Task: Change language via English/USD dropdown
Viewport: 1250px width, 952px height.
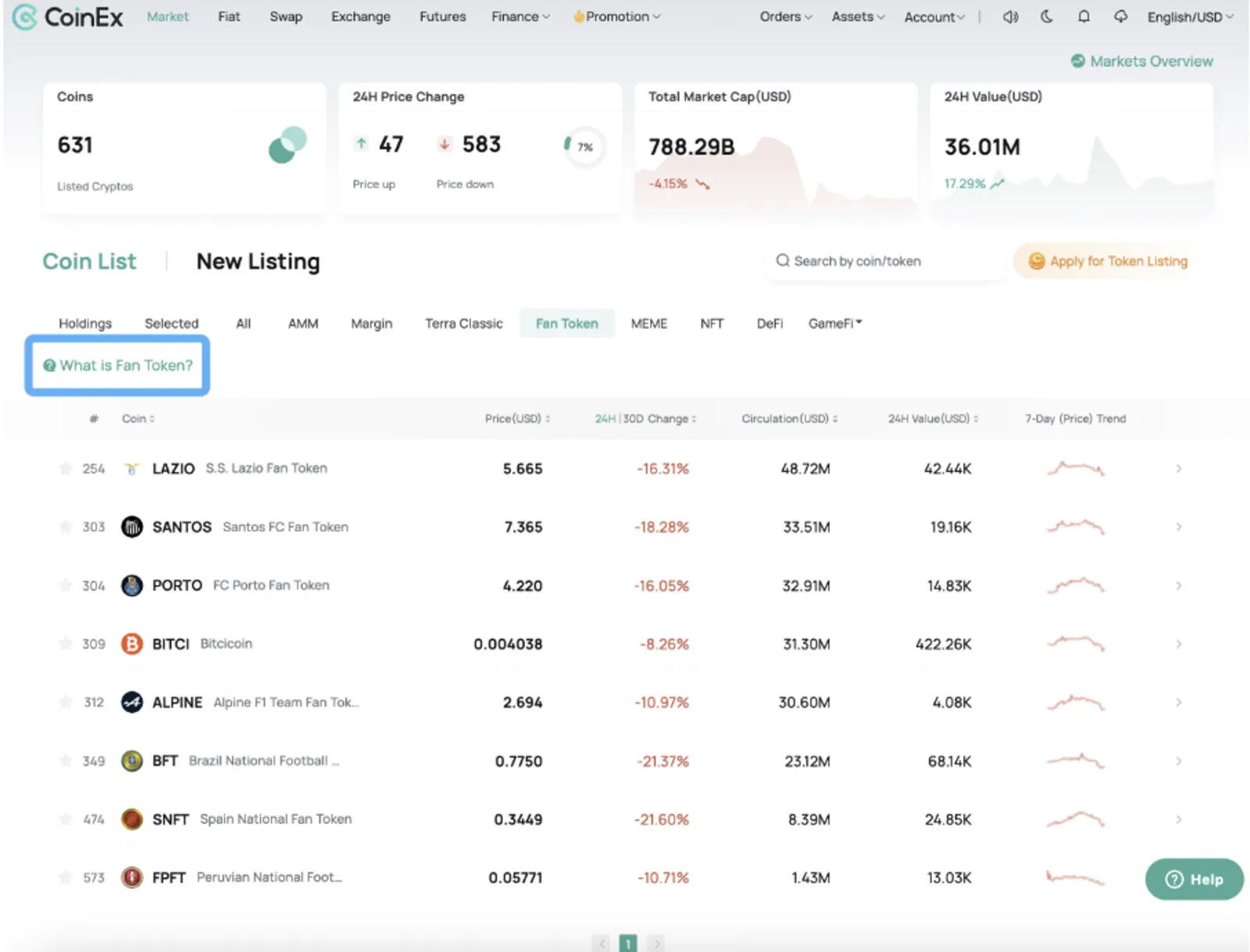Action: click(x=1190, y=16)
